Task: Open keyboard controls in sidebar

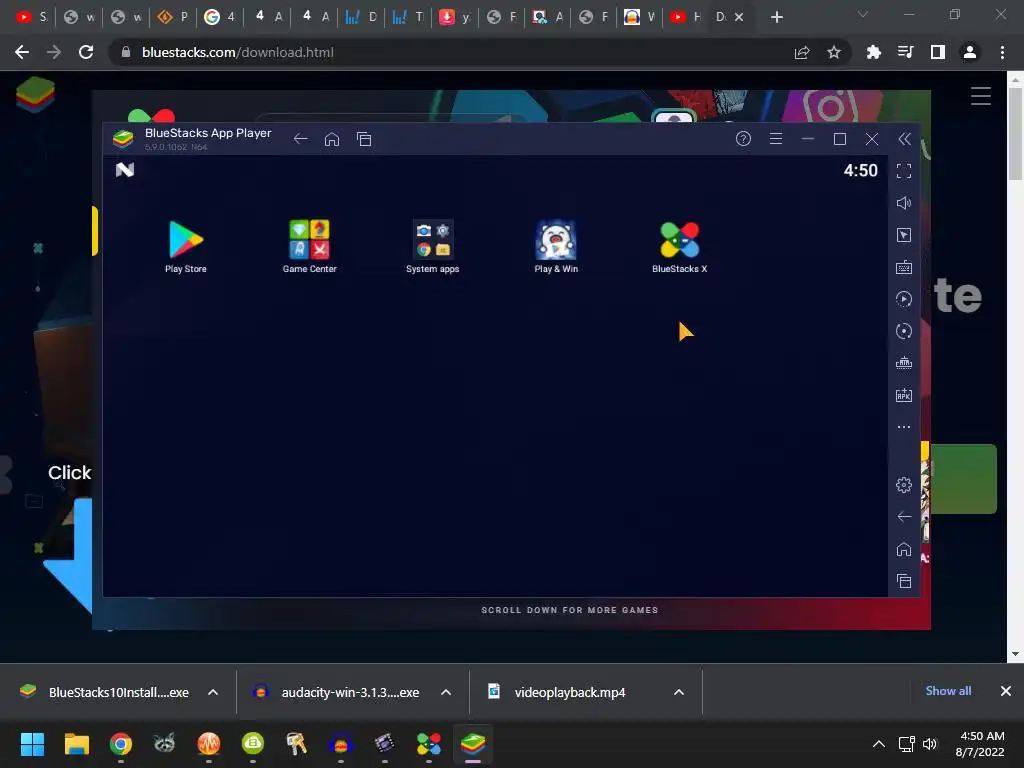Action: 904,267
